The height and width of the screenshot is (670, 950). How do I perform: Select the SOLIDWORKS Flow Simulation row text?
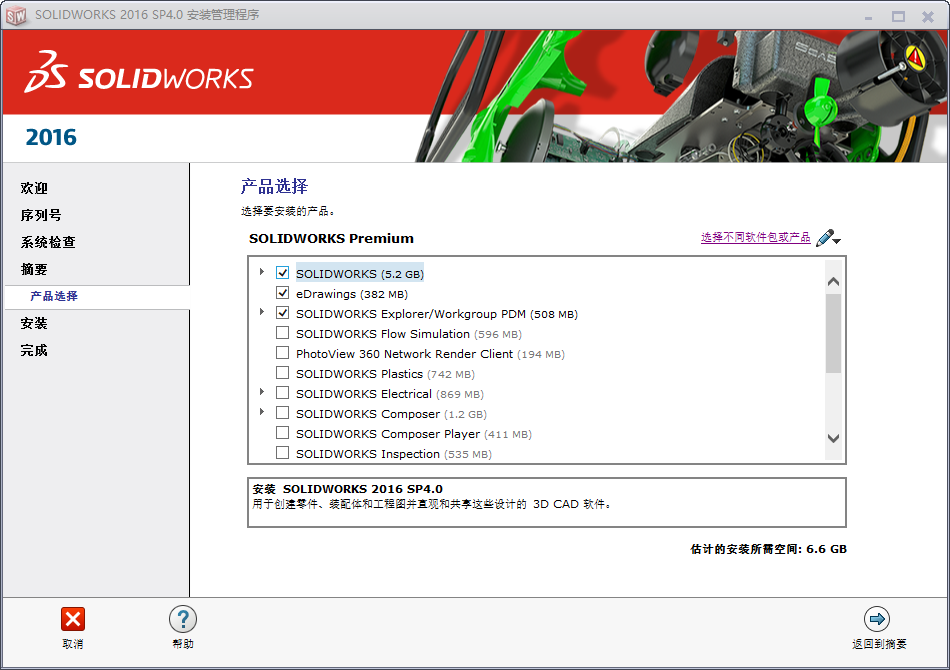[x=409, y=334]
